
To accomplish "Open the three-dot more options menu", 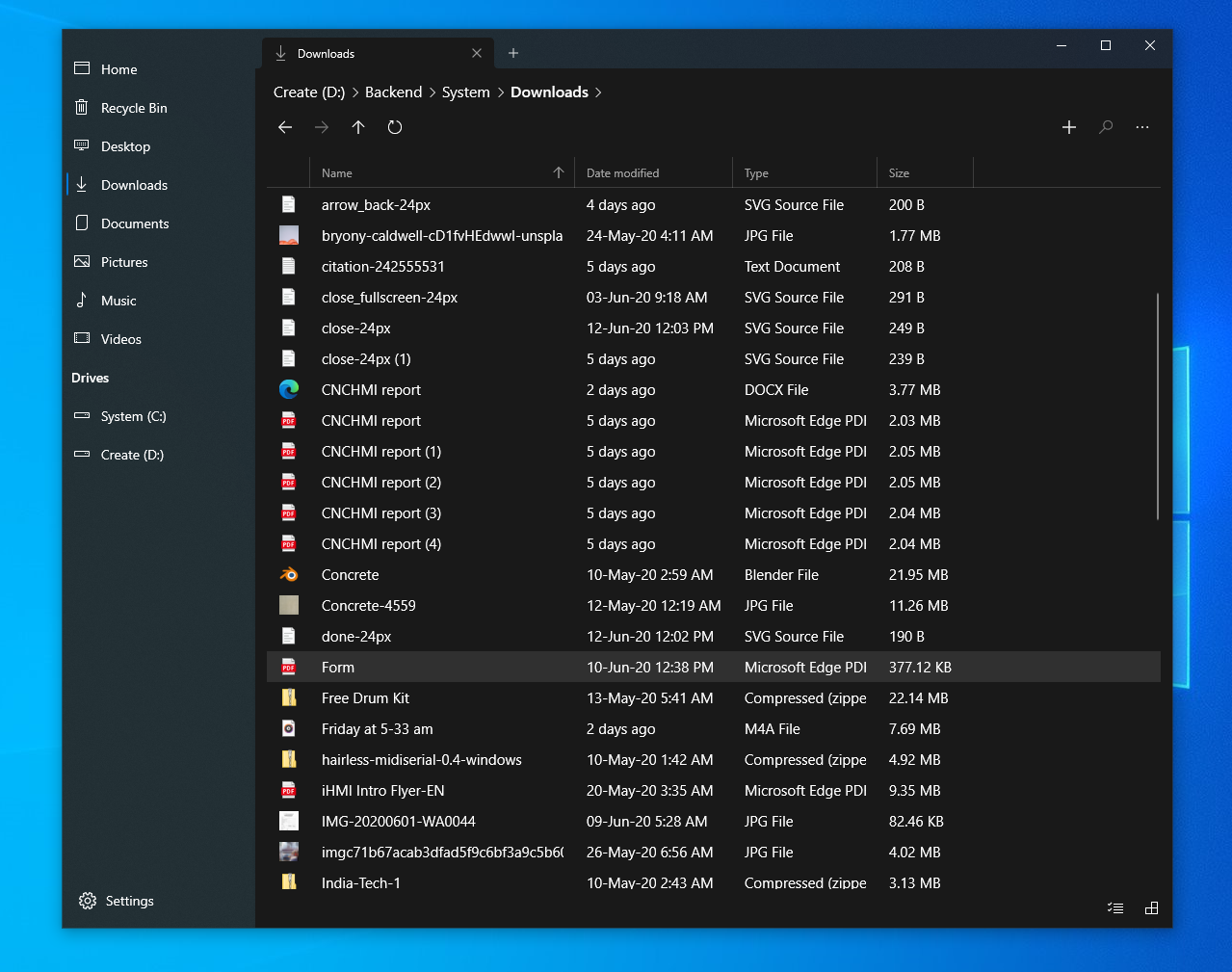I will click(x=1142, y=127).
